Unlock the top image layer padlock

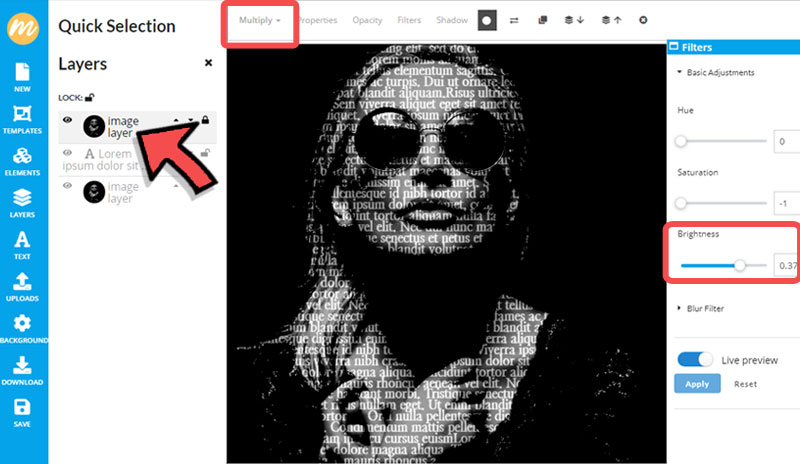(x=205, y=119)
